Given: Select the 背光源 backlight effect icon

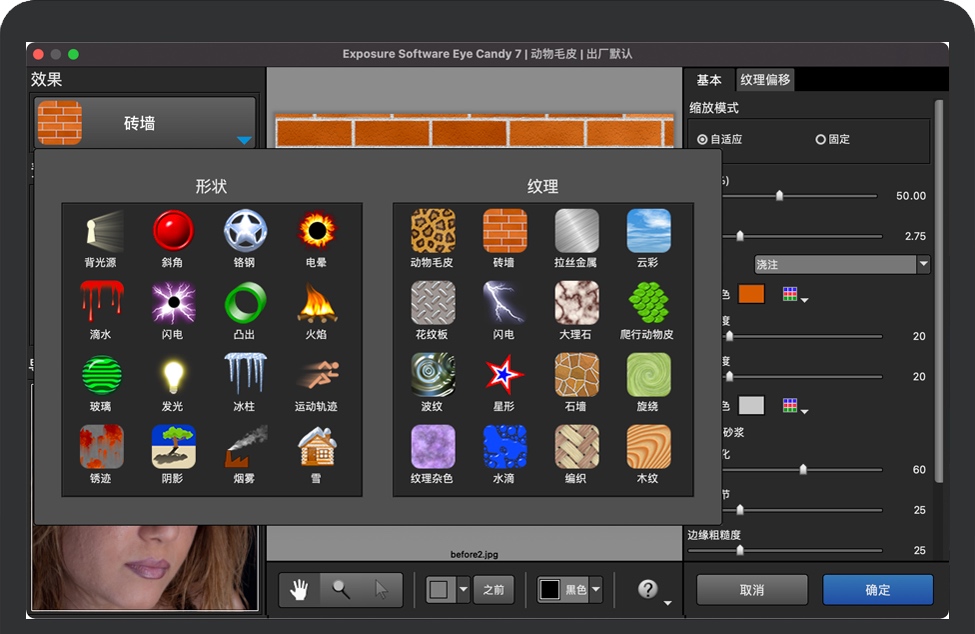Looking at the screenshot, I should coord(101,231).
